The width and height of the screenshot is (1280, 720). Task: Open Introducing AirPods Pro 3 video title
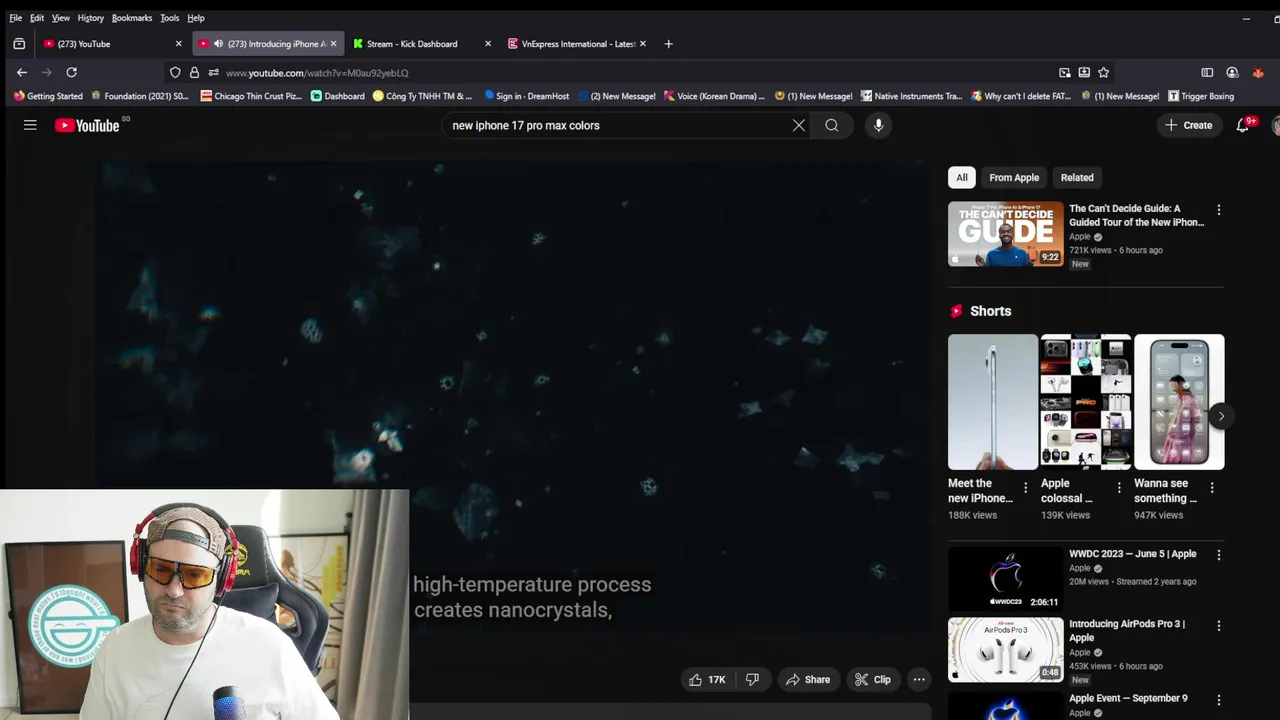point(1127,630)
